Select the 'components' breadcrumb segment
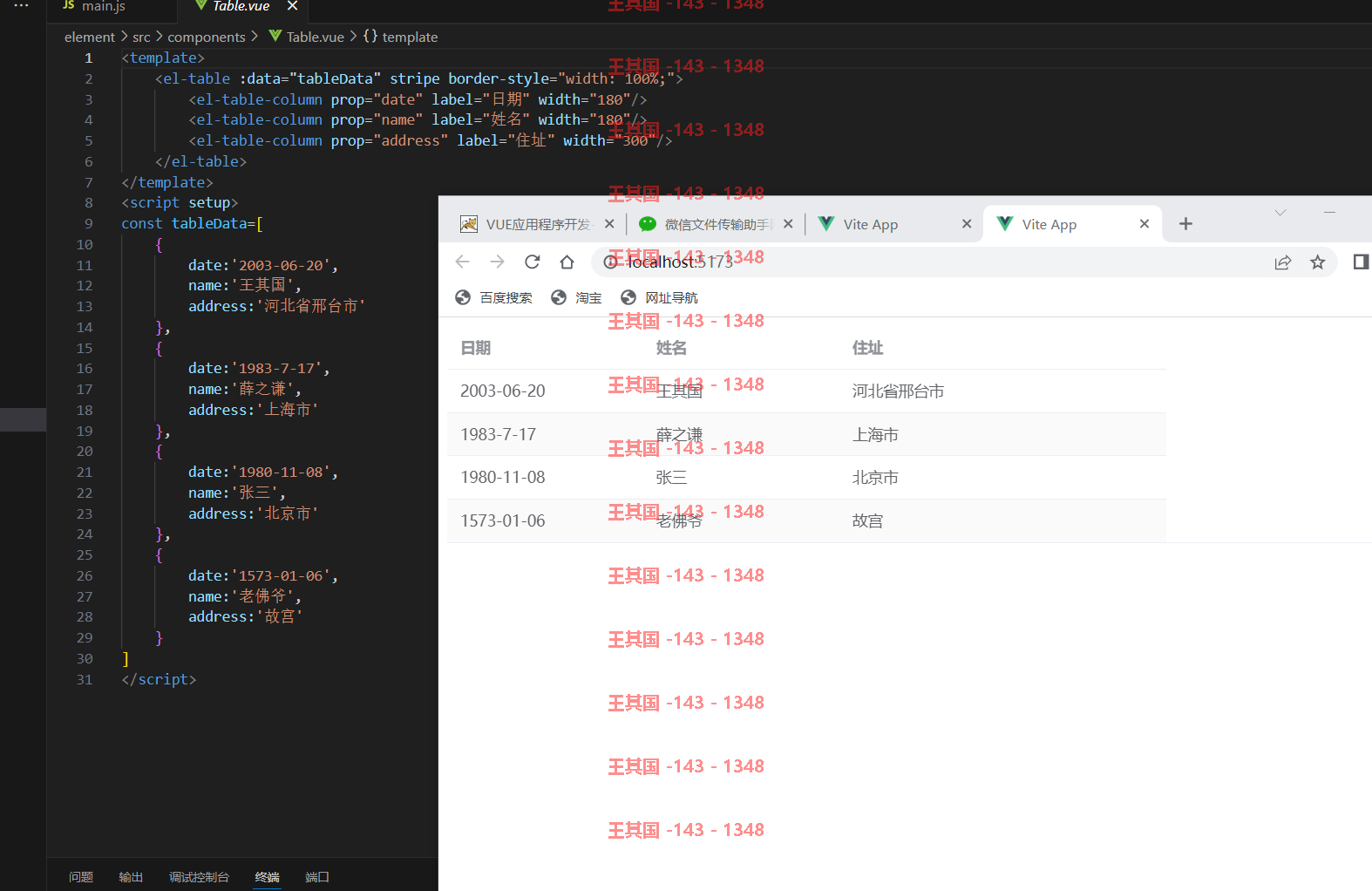 click(207, 37)
